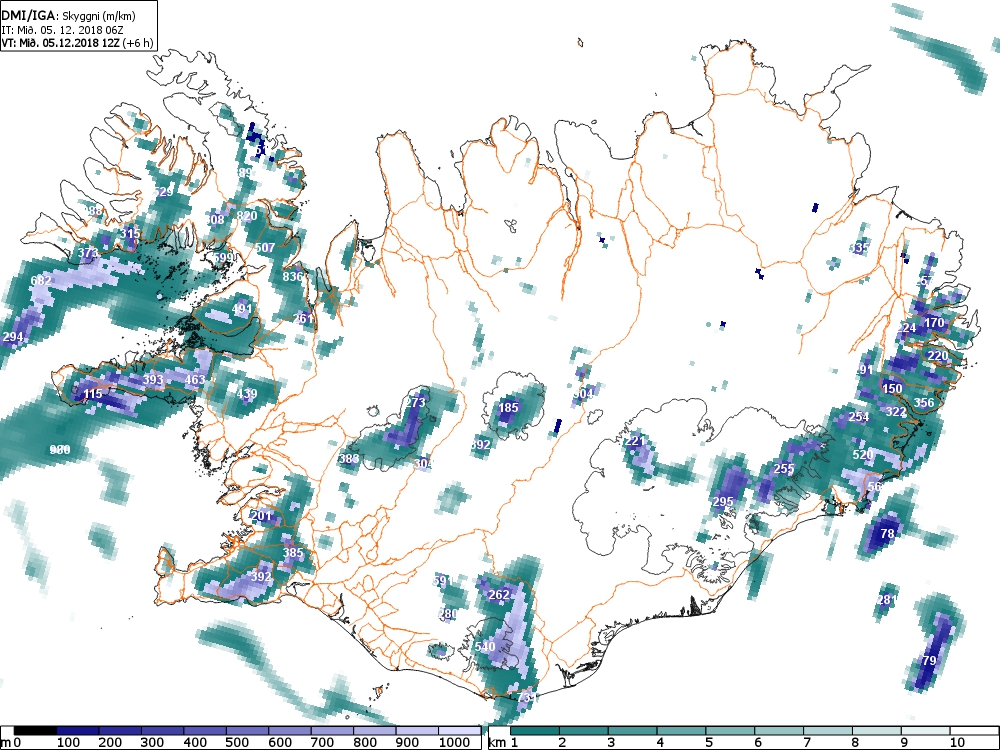Click the 507 visibility value
The height and width of the screenshot is (750, 1000).
[265, 247]
